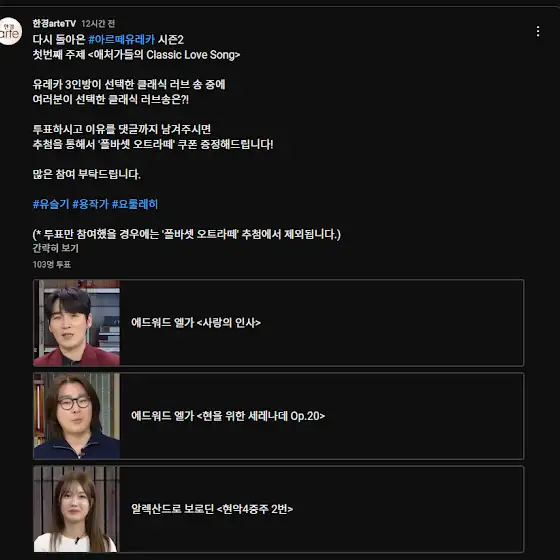This screenshot has width=560, height=560.
Task: Select poll text '알렉산드로 보로딘 <현악4중주 2번>'
Action: (x=212, y=509)
